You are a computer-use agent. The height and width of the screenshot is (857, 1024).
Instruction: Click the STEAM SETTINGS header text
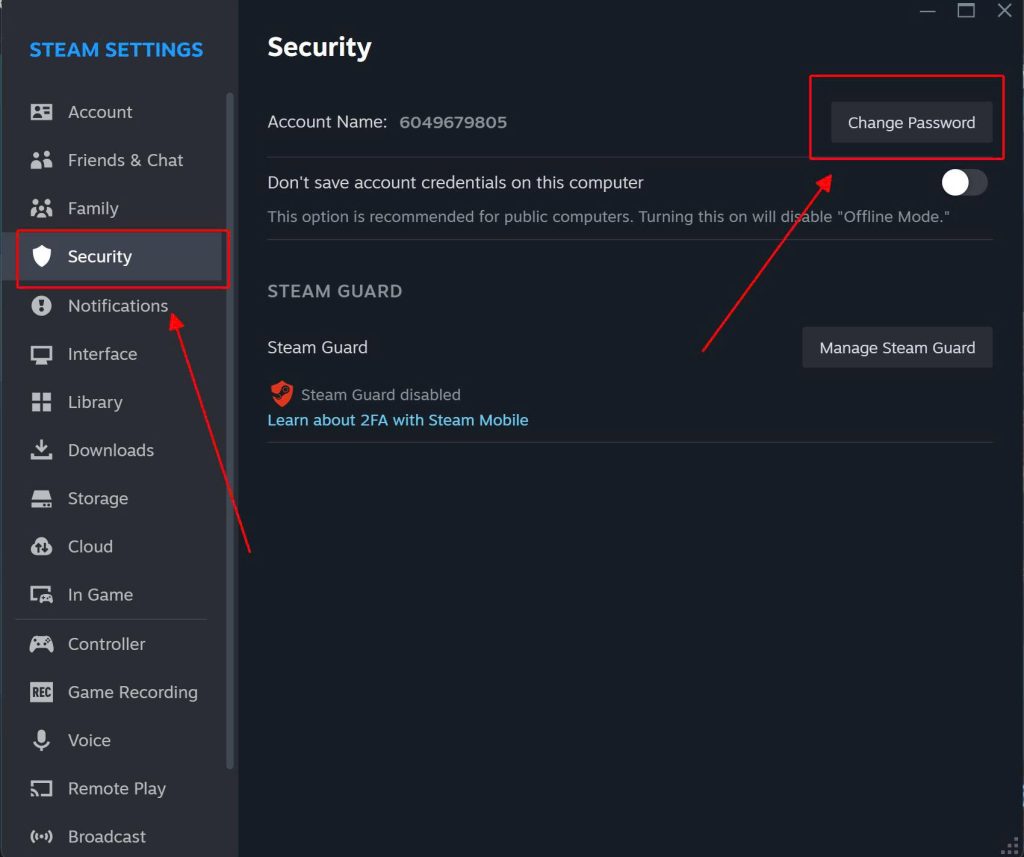[x=116, y=50]
